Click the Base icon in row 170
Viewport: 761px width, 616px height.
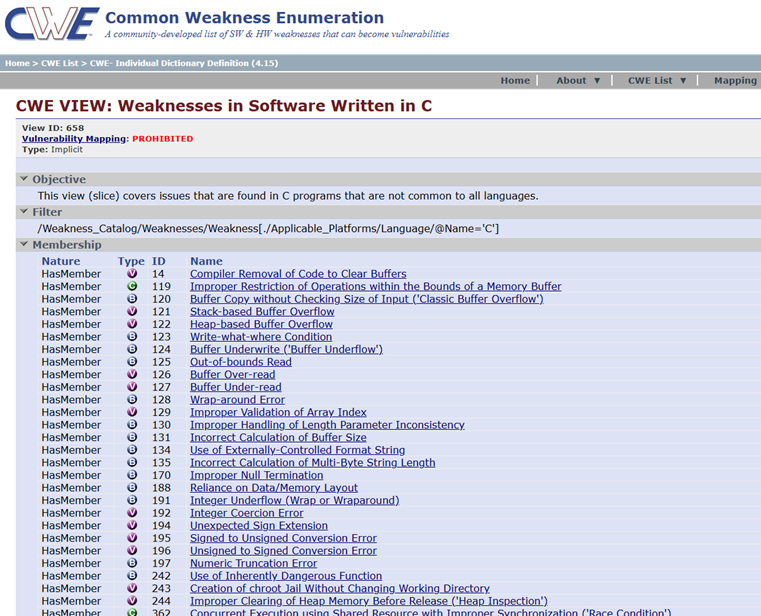[x=132, y=475]
